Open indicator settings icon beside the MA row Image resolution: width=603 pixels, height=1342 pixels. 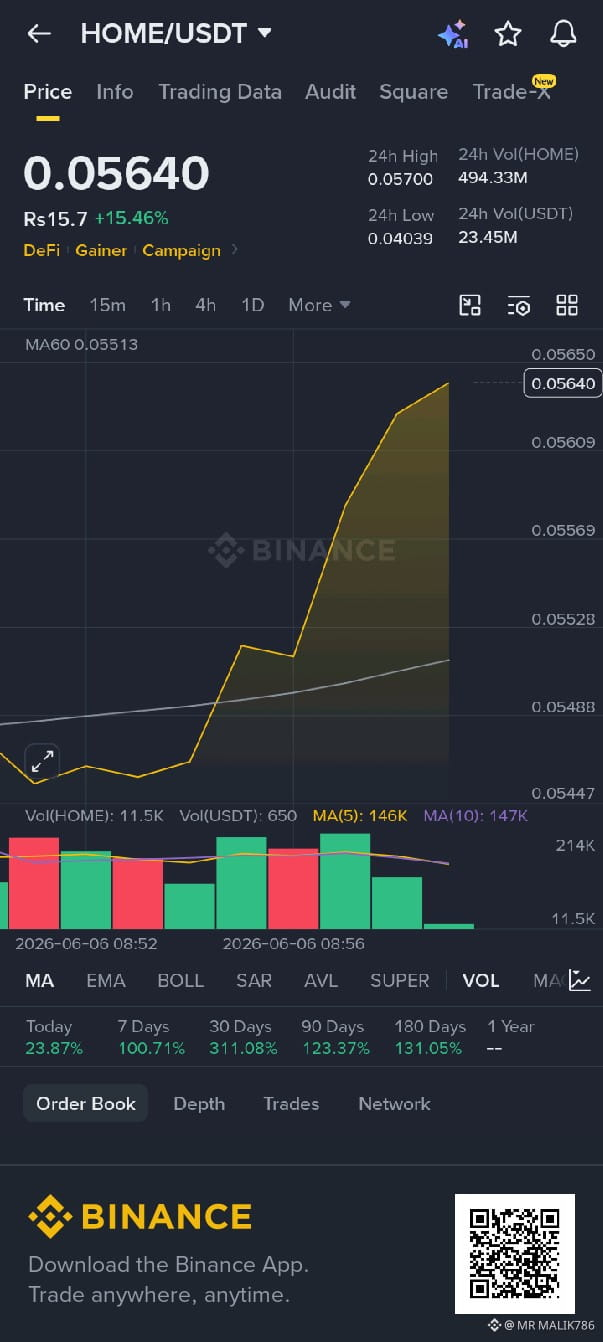[580, 981]
